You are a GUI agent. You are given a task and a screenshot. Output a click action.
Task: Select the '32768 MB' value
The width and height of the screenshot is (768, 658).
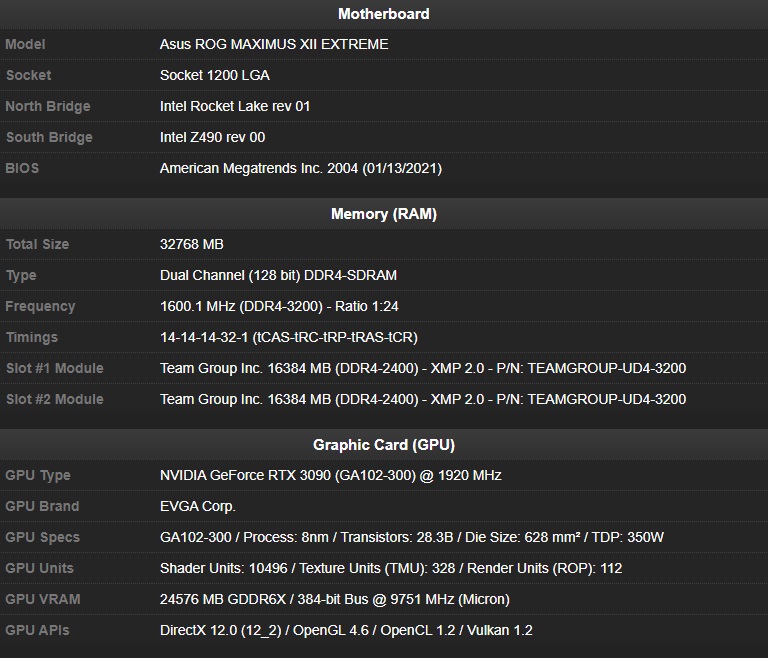coord(192,244)
